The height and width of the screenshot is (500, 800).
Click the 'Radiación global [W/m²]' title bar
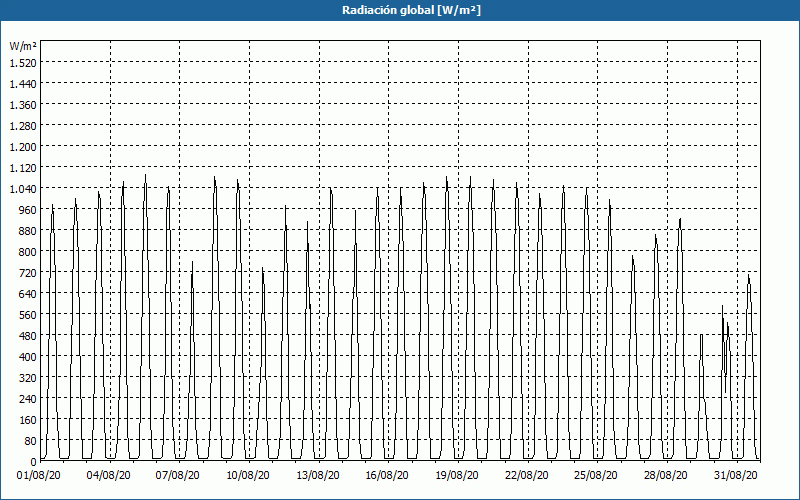click(x=400, y=10)
